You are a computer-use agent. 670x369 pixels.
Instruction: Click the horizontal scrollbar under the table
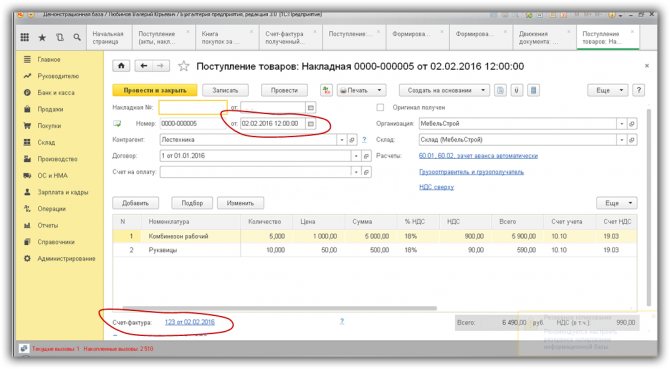point(280,308)
